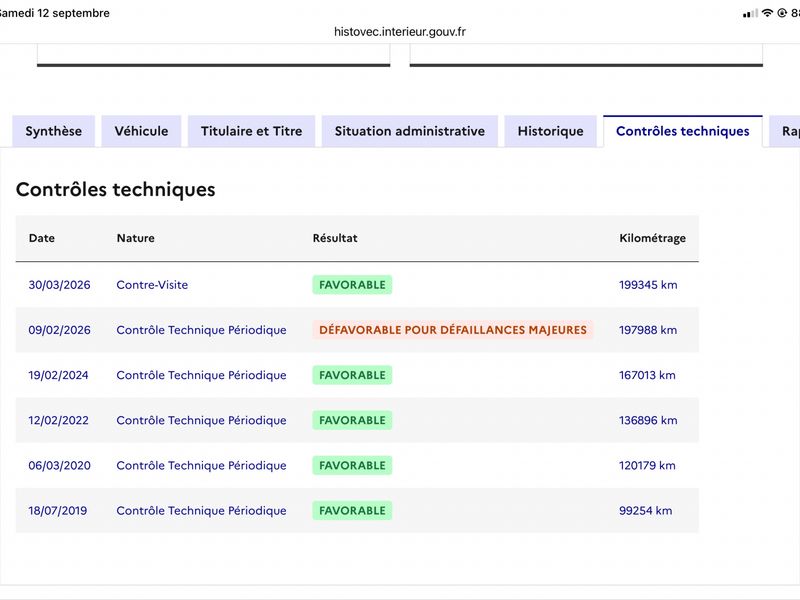Click the Date column header

[42, 238]
